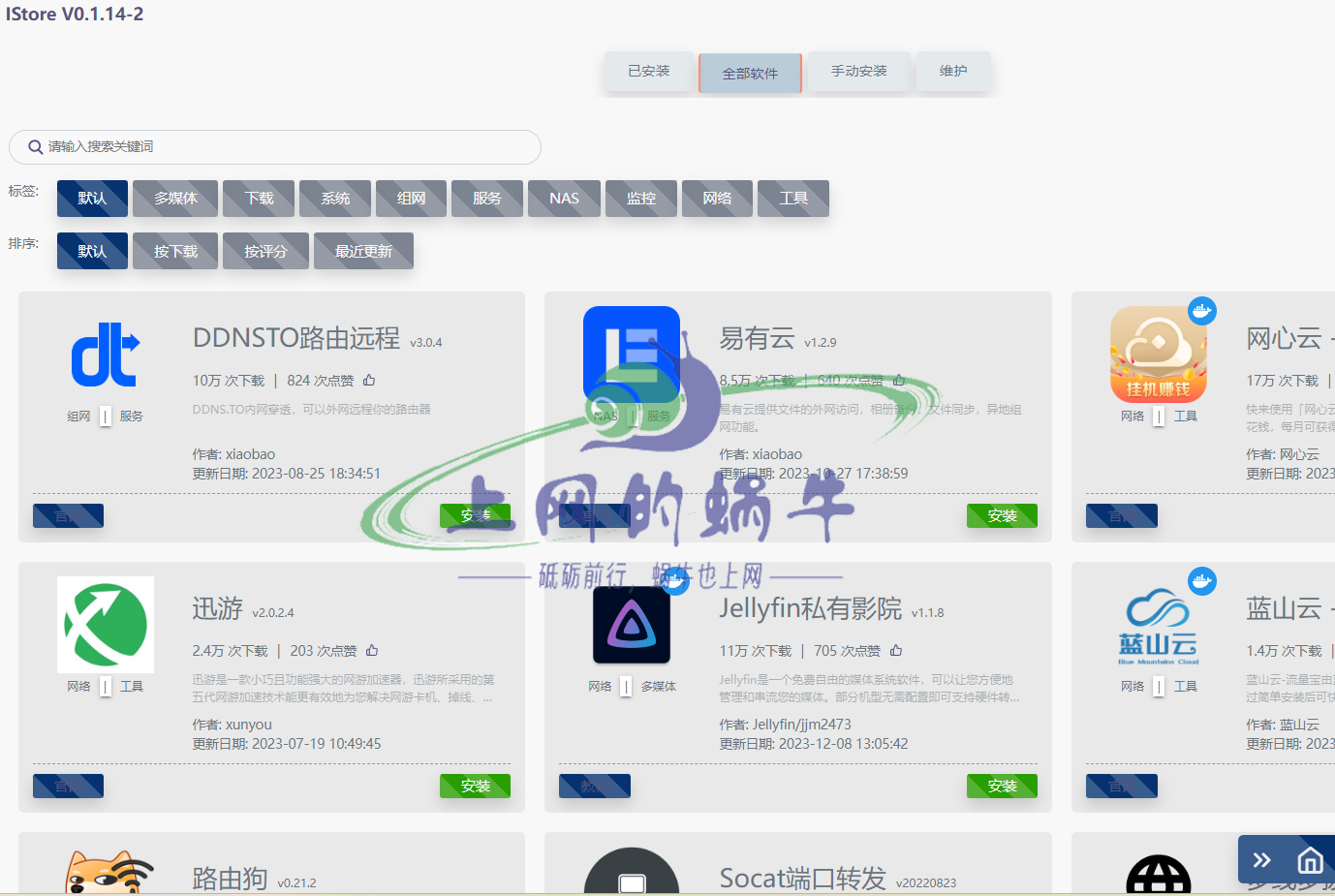Viewport: 1335px width, 896px height.
Task: Click thumbs-up icon on DDNSTO card
Action: [x=369, y=381]
